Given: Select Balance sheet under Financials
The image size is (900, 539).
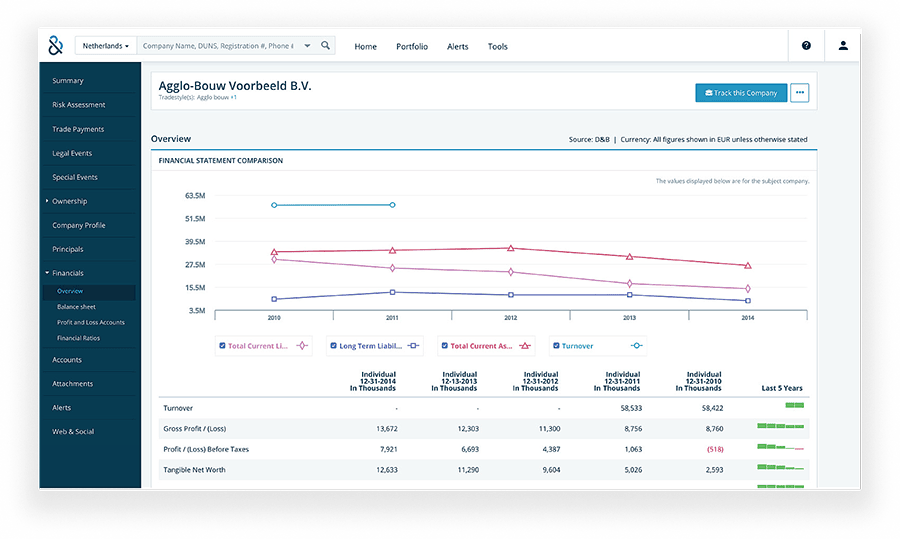Looking at the screenshot, I should tap(76, 307).
